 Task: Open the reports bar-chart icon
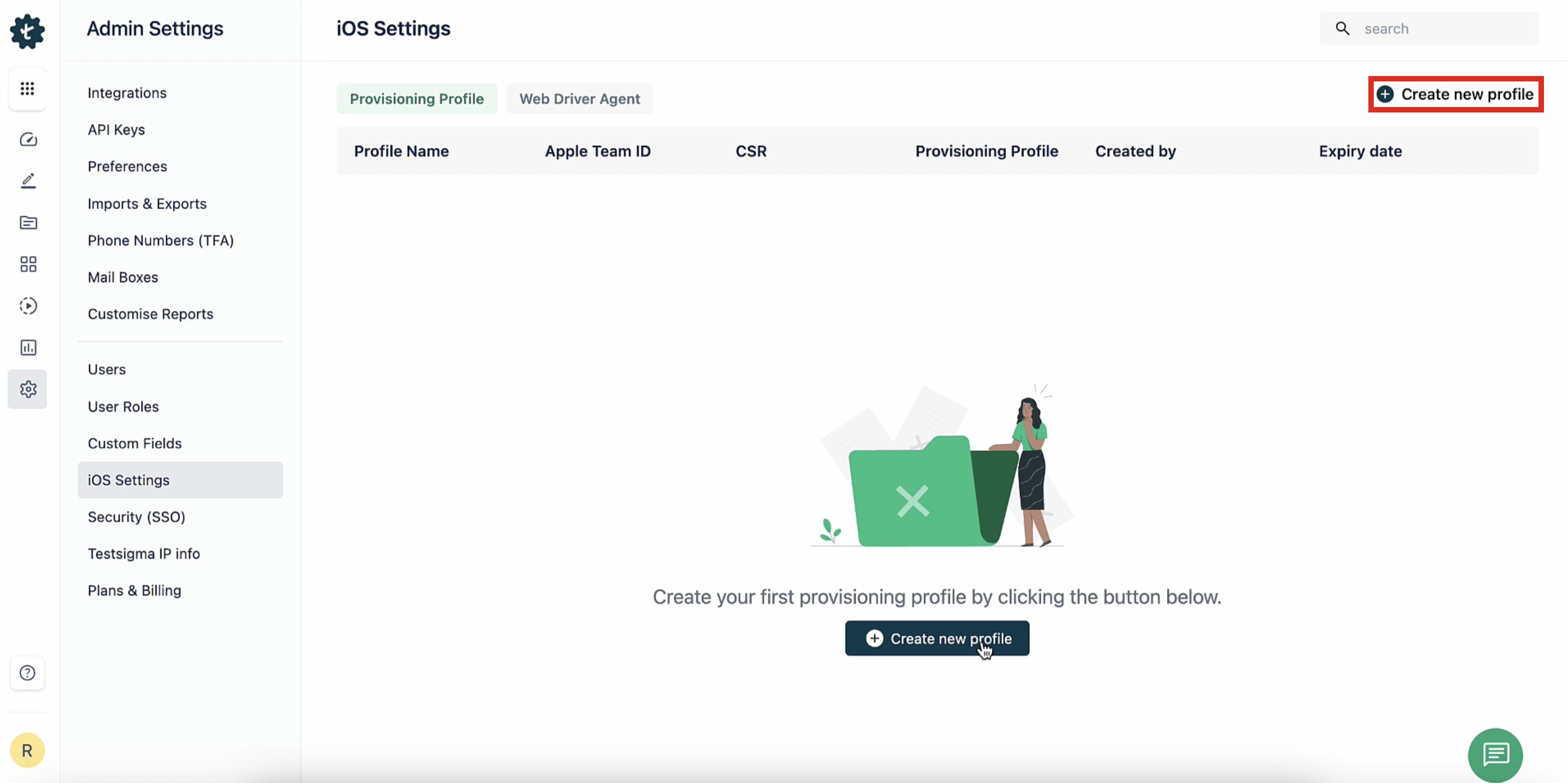(x=28, y=347)
